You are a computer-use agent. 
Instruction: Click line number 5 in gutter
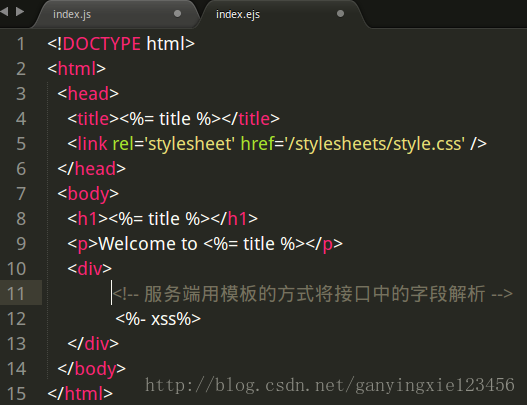click(21, 144)
